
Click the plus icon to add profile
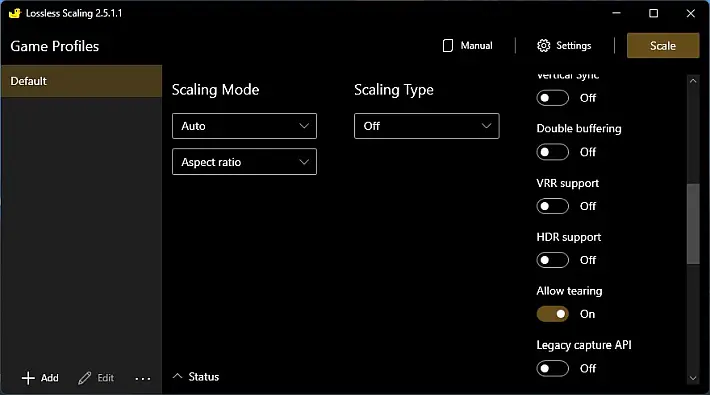(28, 378)
